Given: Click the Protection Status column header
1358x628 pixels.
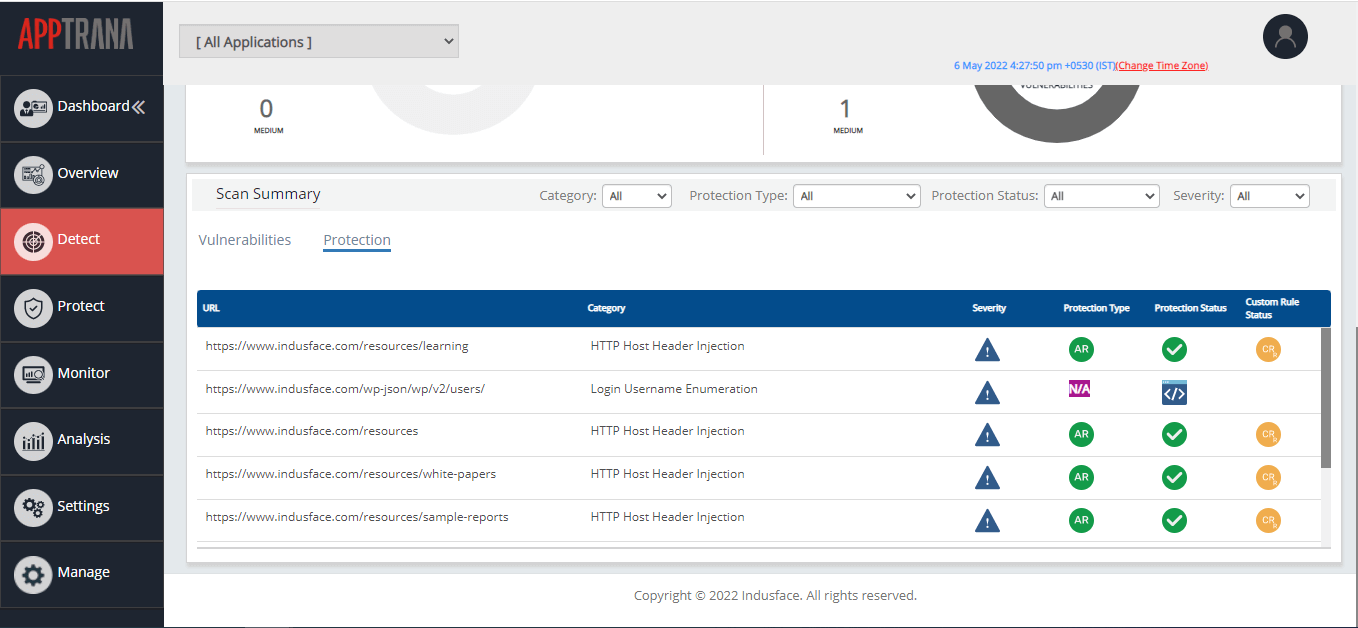Looking at the screenshot, I should pos(1190,308).
